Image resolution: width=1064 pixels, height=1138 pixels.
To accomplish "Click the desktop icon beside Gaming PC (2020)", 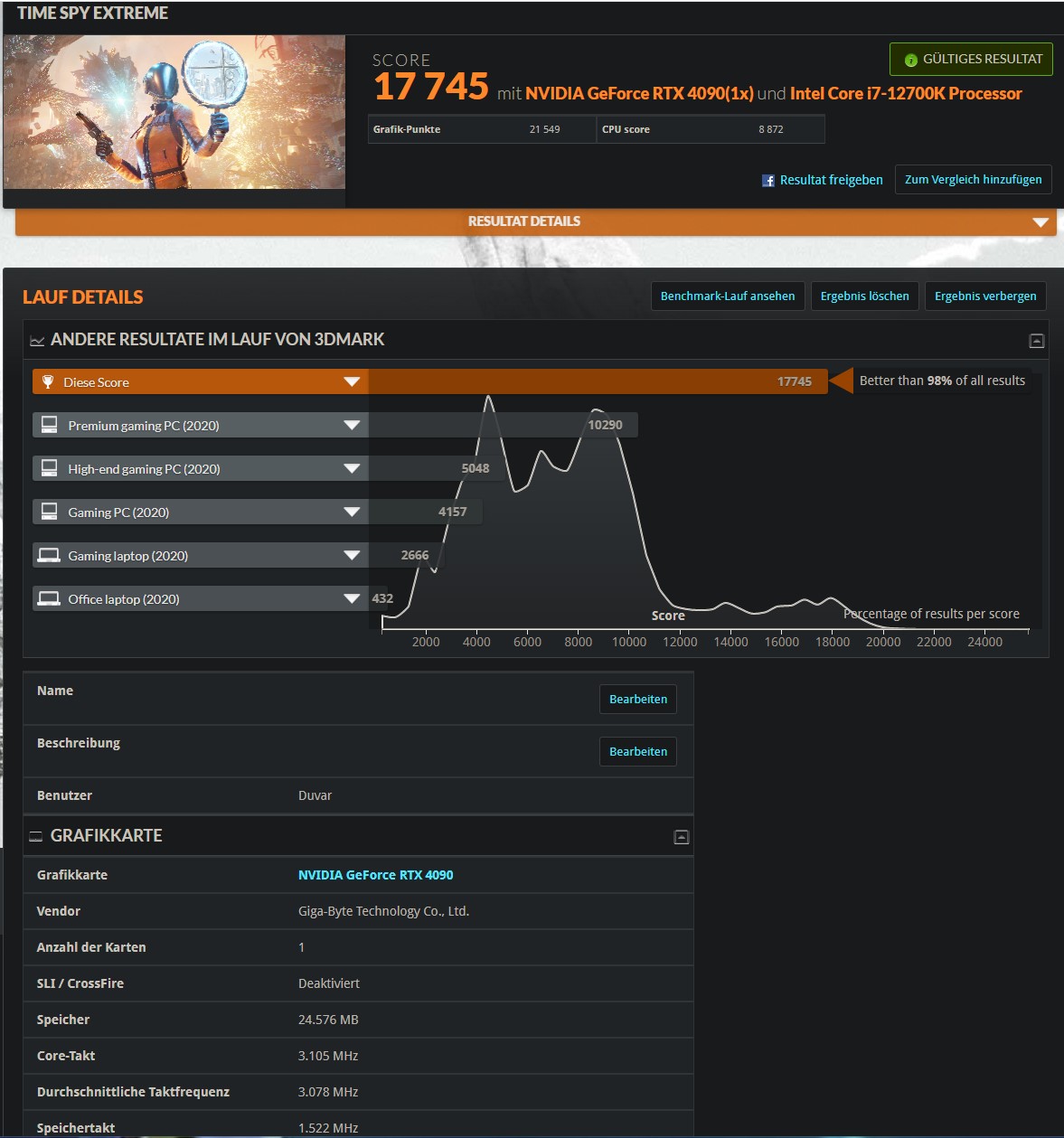I will click(x=50, y=512).
